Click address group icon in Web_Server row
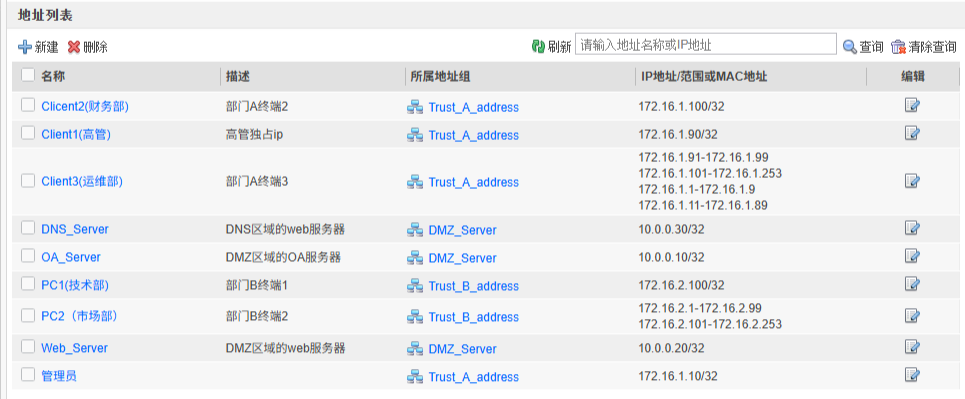This screenshot has height=399, width=965. [x=415, y=349]
